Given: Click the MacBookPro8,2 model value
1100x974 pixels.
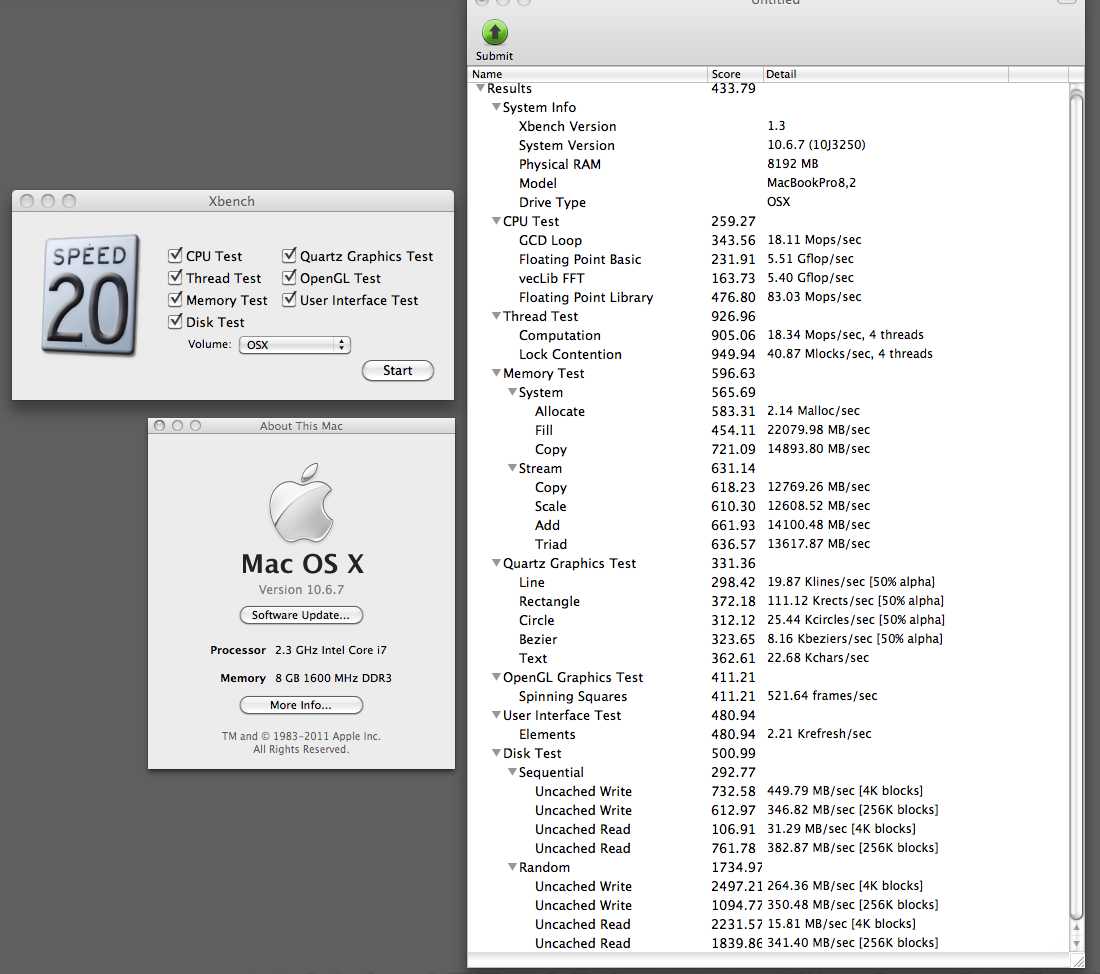Looking at the screenshot, I should coord(811,182).
